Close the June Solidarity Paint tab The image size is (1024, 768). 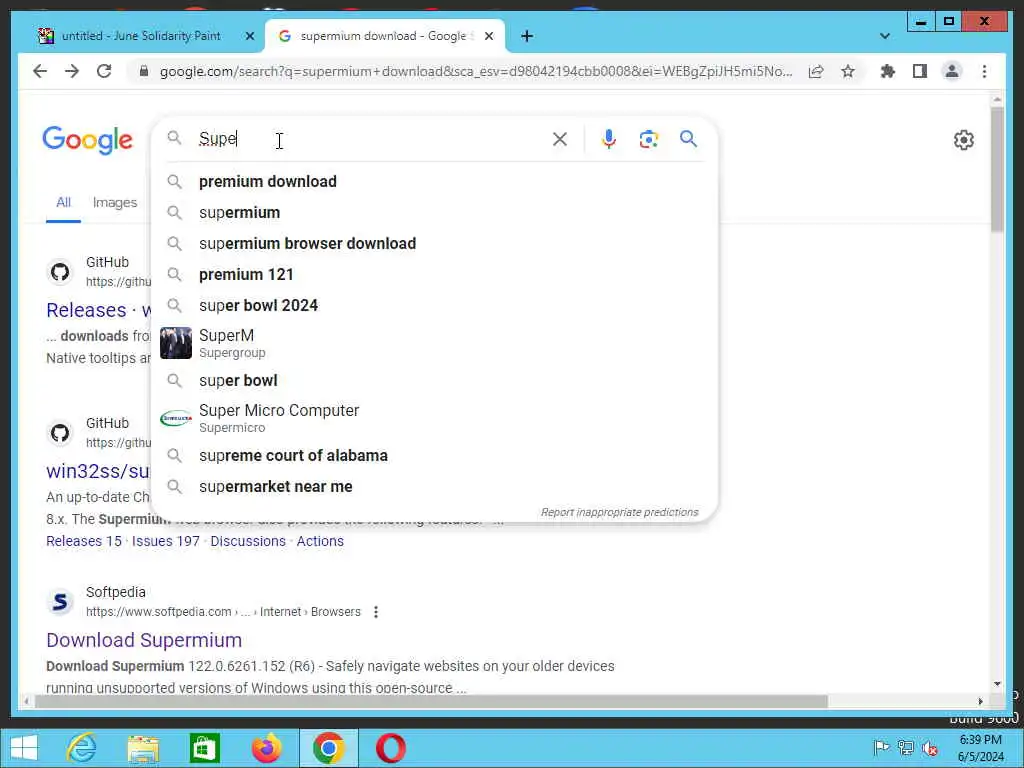(x=249, y=36)
